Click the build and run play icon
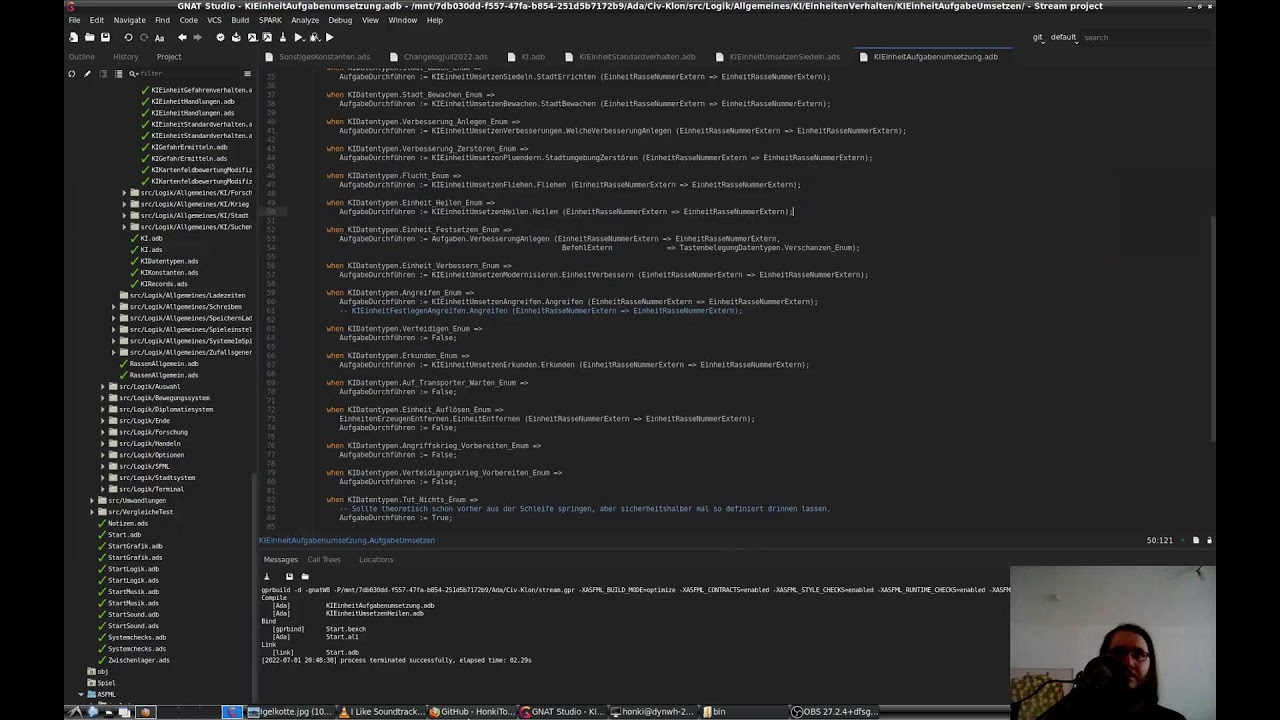1280x720 pixels. tap(298, 37)
